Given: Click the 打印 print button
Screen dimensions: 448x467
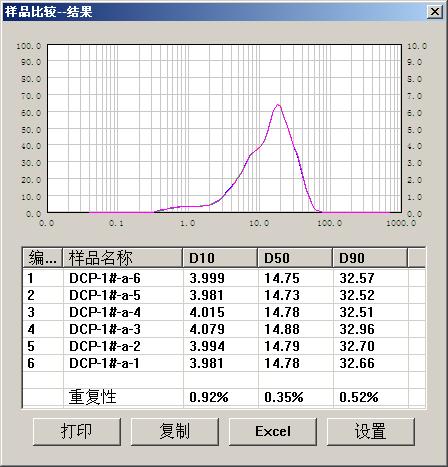Looking at the screenshot, I should (77, 431).
